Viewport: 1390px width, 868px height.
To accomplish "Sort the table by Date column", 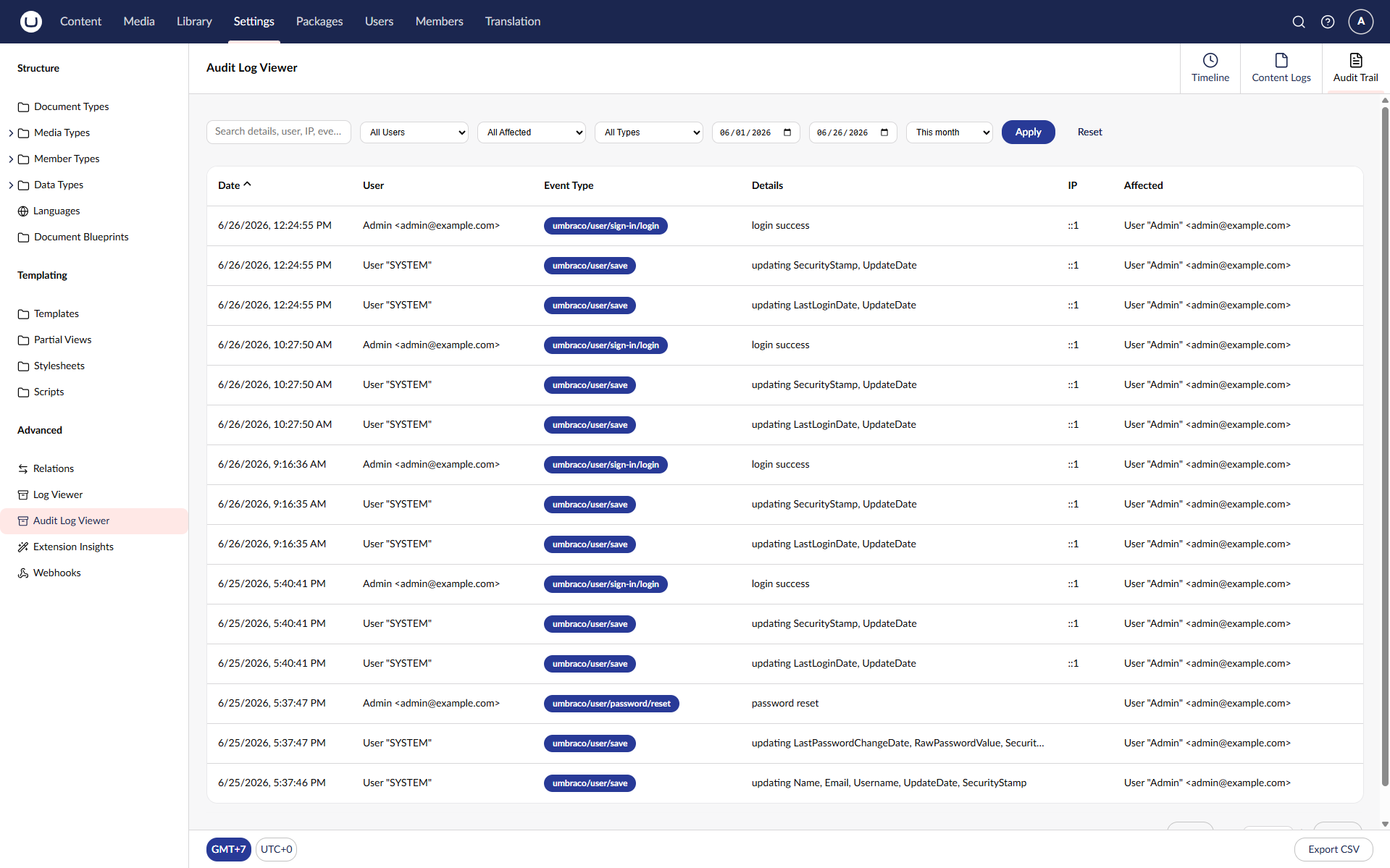I will pos(234,185).
